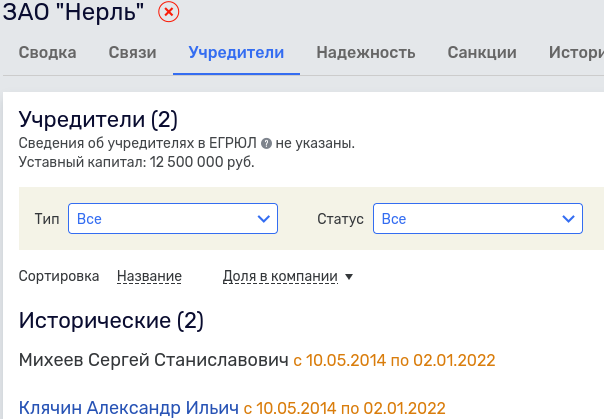Go to the Надежность tab
This screenshot has width=604, height=419.
tap(366, 52)
